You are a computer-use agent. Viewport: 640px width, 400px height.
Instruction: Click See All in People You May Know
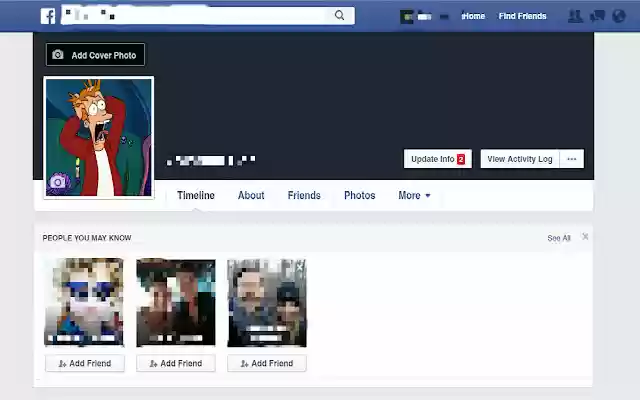(559, 238)
